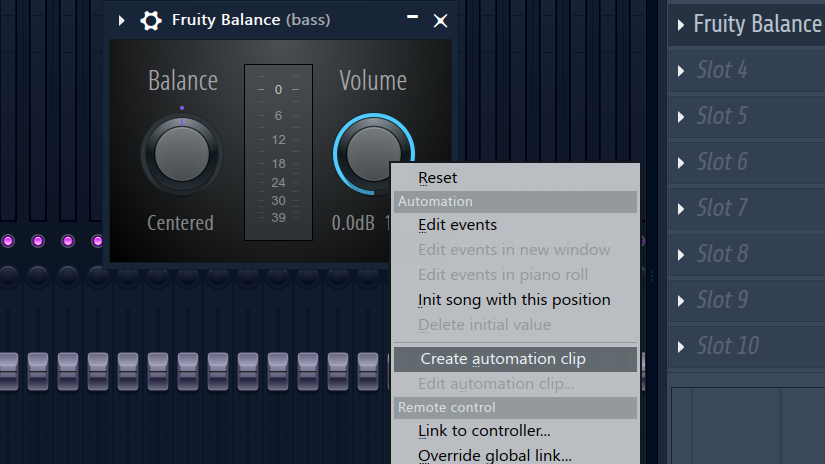
Task: Click the 0.0dB volume readout
Action: (x=353, y=223)
